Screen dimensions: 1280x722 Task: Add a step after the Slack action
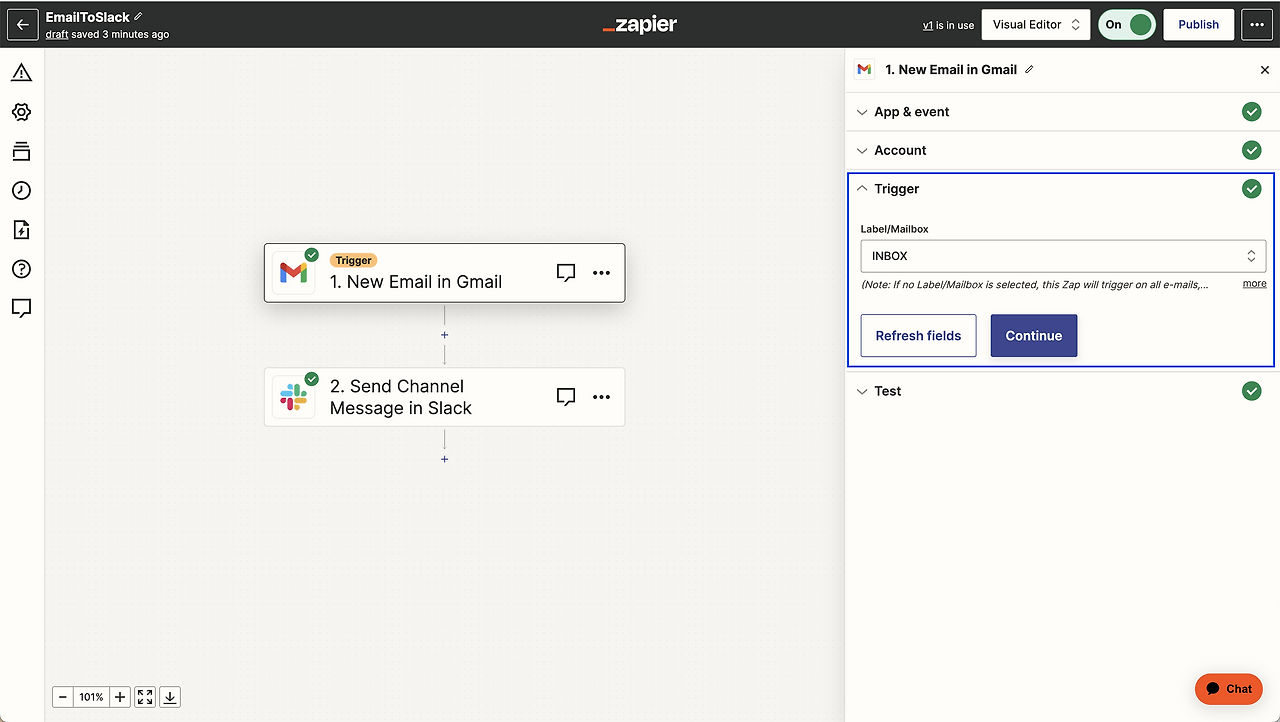pos(445,459)
